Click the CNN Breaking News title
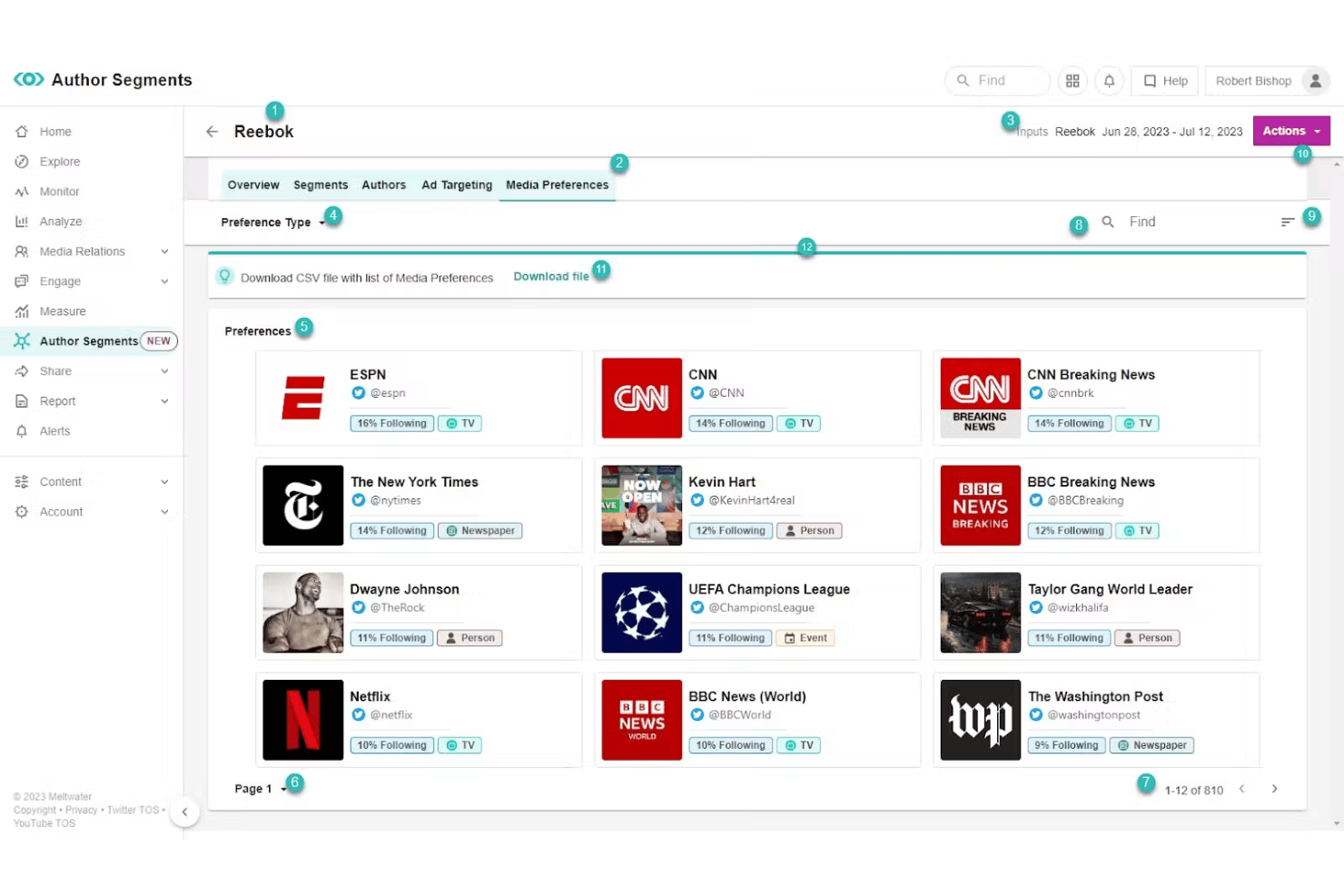The image size is (1344, 896). pyautogui.click(x=1091, y=375)
